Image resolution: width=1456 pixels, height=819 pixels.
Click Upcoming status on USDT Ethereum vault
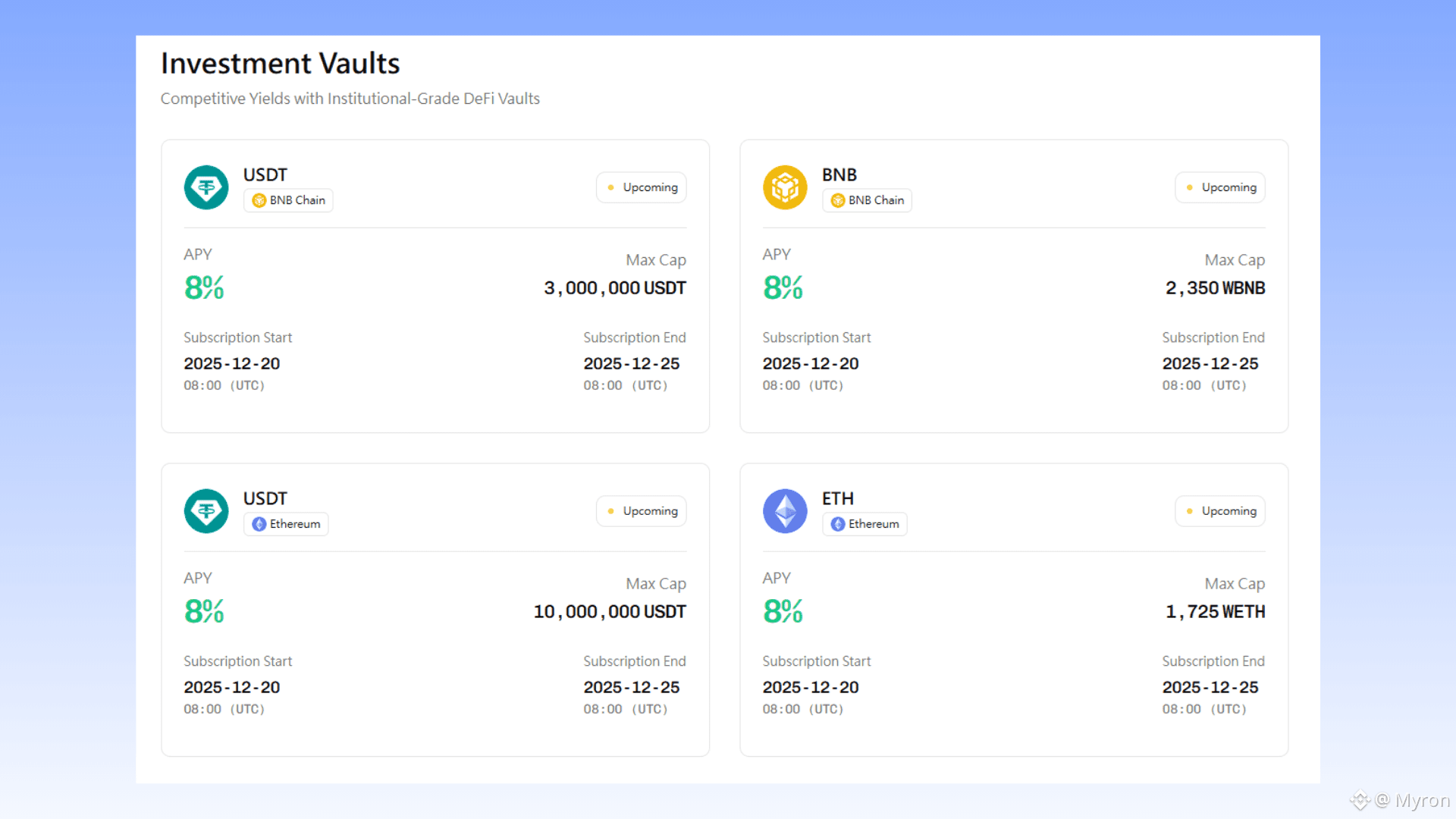click(x=642, y=511)
